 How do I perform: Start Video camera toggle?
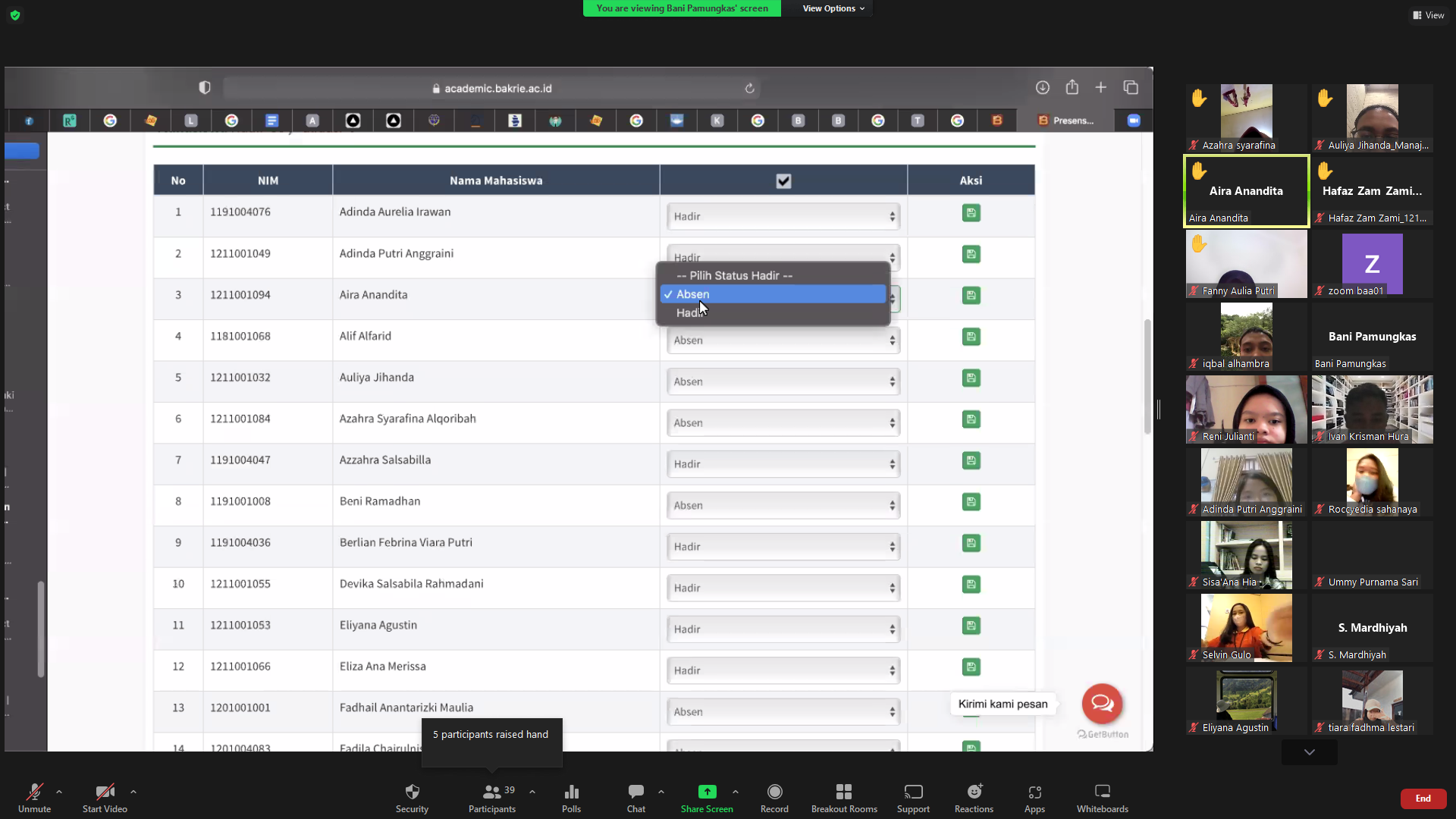coord(105,798)
